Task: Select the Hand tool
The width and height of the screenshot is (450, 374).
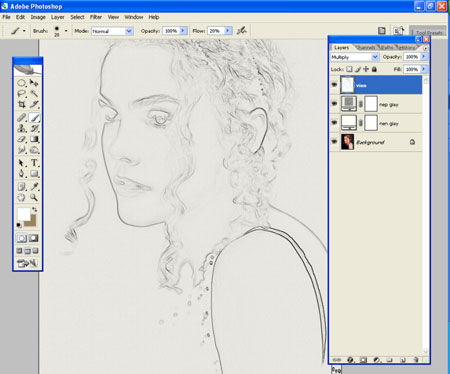Action: 22,197
